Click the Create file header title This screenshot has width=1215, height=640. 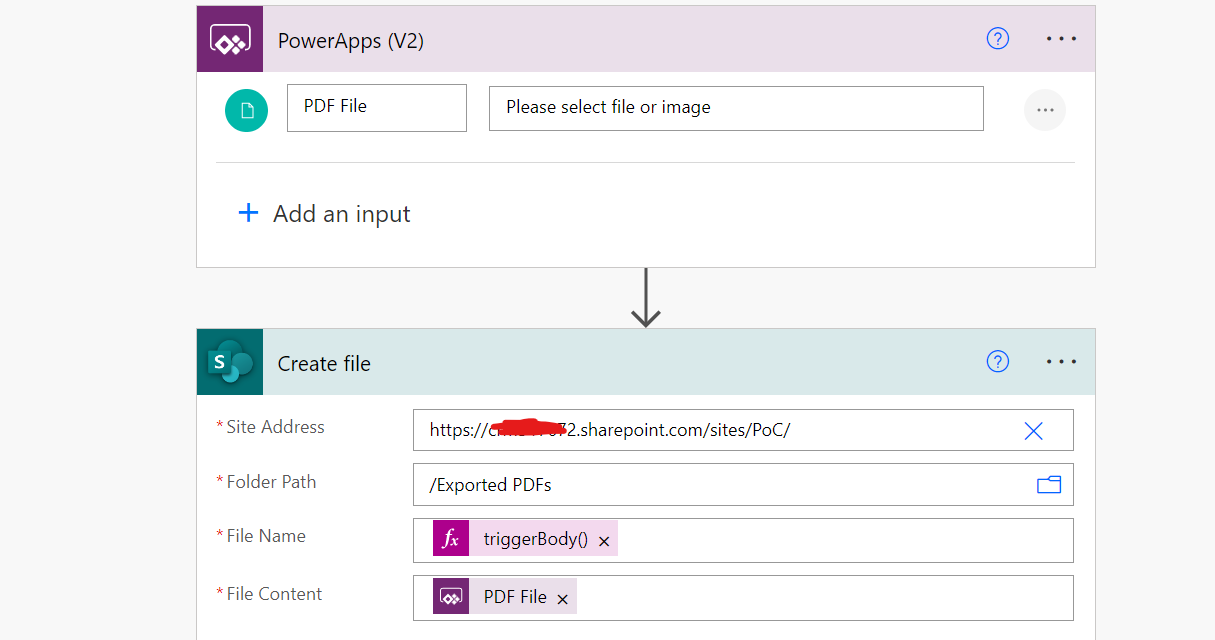[x=324, y=364]
